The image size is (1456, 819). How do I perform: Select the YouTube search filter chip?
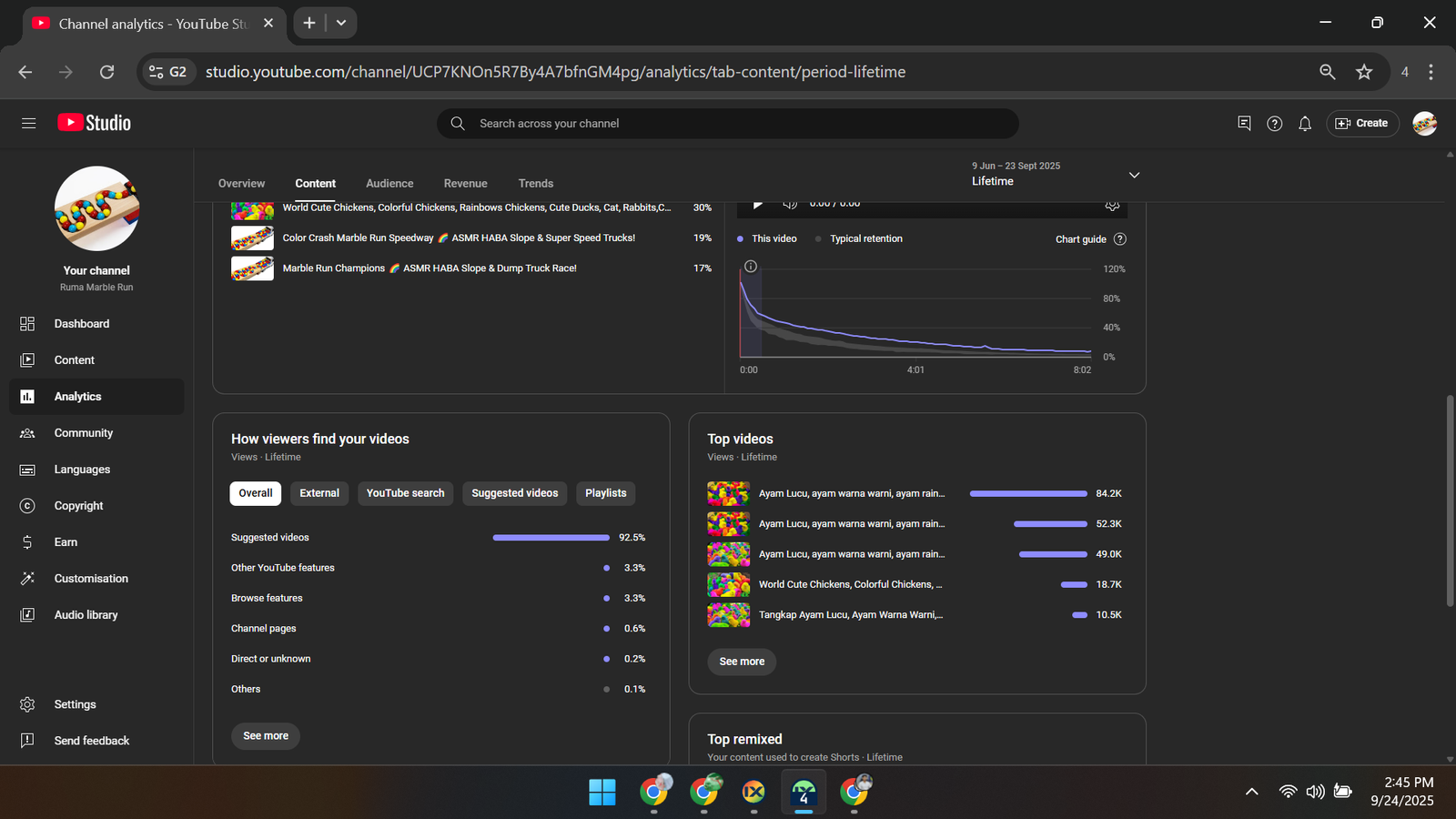pos(405,493)
